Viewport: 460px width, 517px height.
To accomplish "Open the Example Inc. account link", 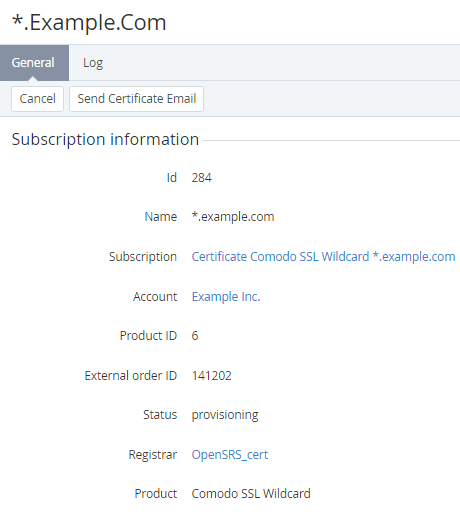I will [x=226, y=296].
